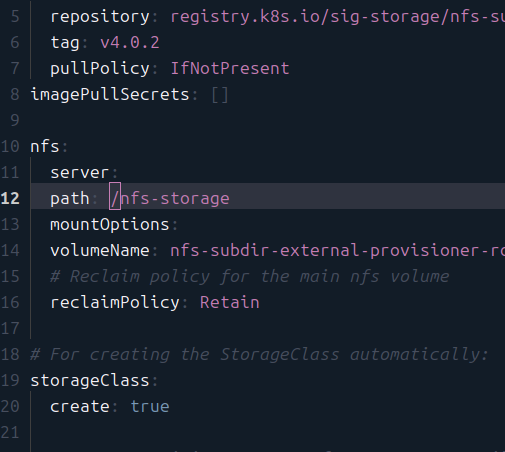The width and height of the screenshot is (505, 452).
Task: Click the empty line 9
Action: (x=267, y=120)
